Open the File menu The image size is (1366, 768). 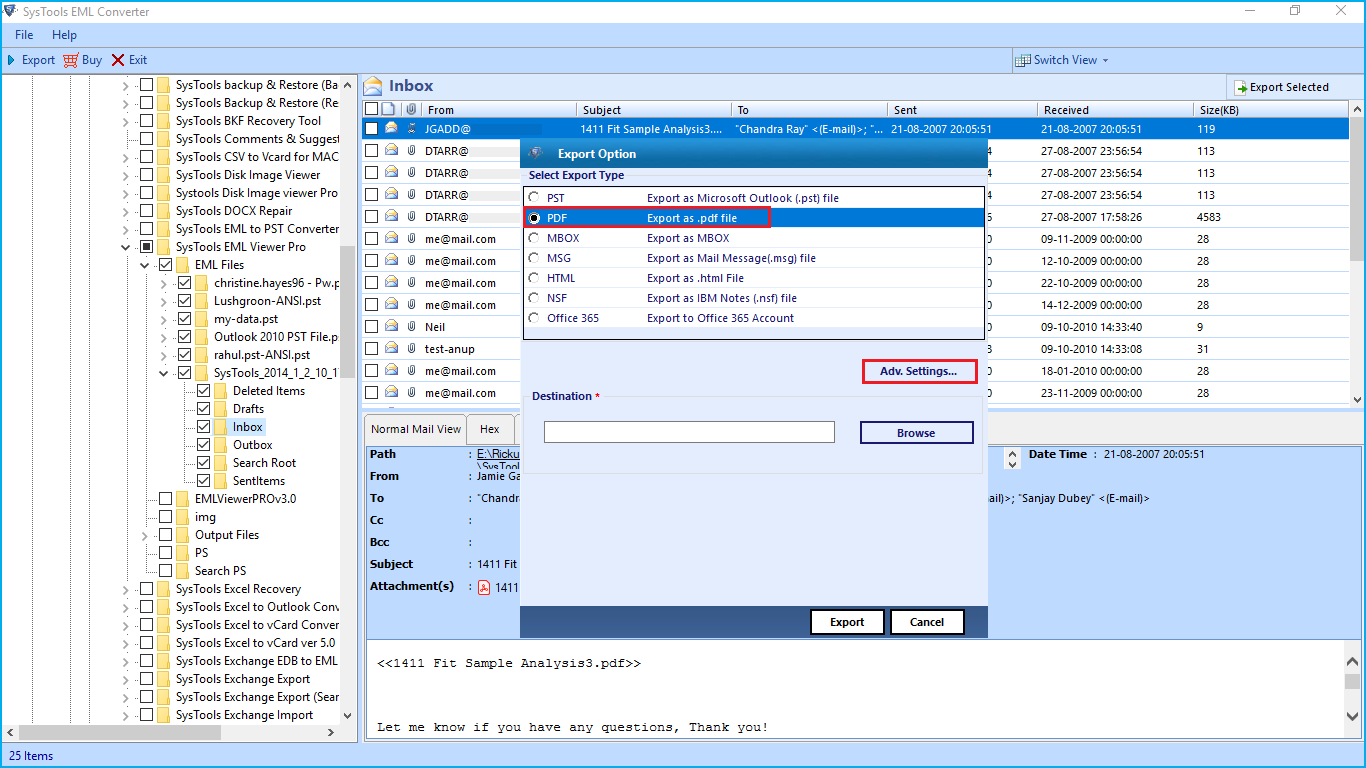(24, 35)
